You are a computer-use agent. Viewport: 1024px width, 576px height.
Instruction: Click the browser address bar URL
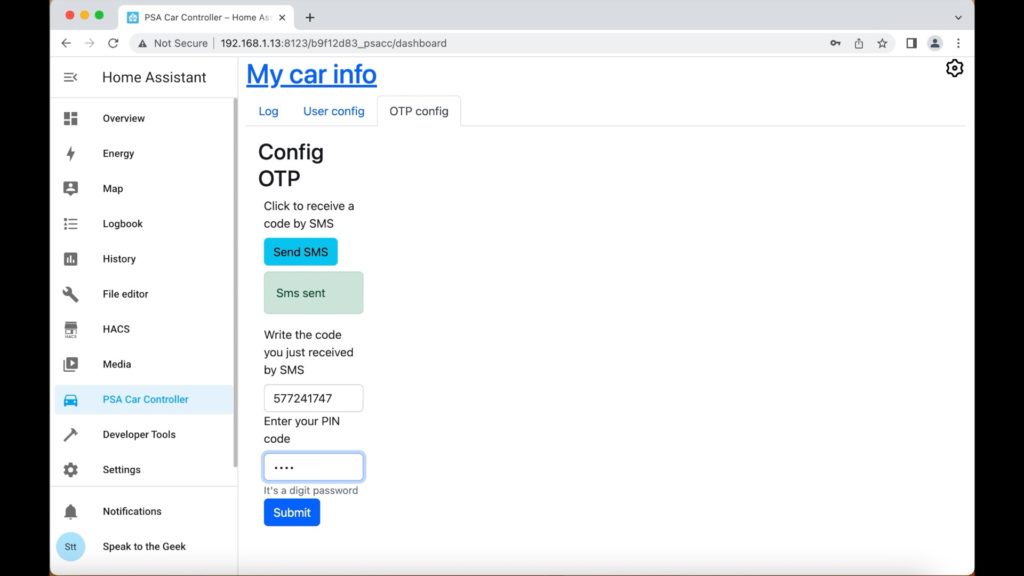tap(334, 43)
